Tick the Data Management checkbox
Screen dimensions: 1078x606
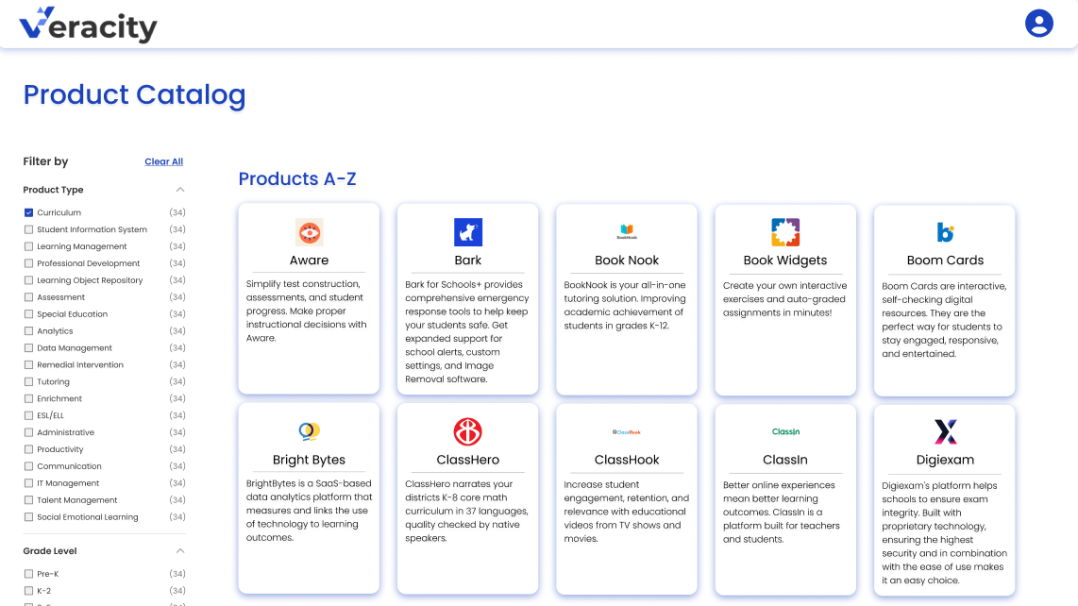(x=28, y=348)
